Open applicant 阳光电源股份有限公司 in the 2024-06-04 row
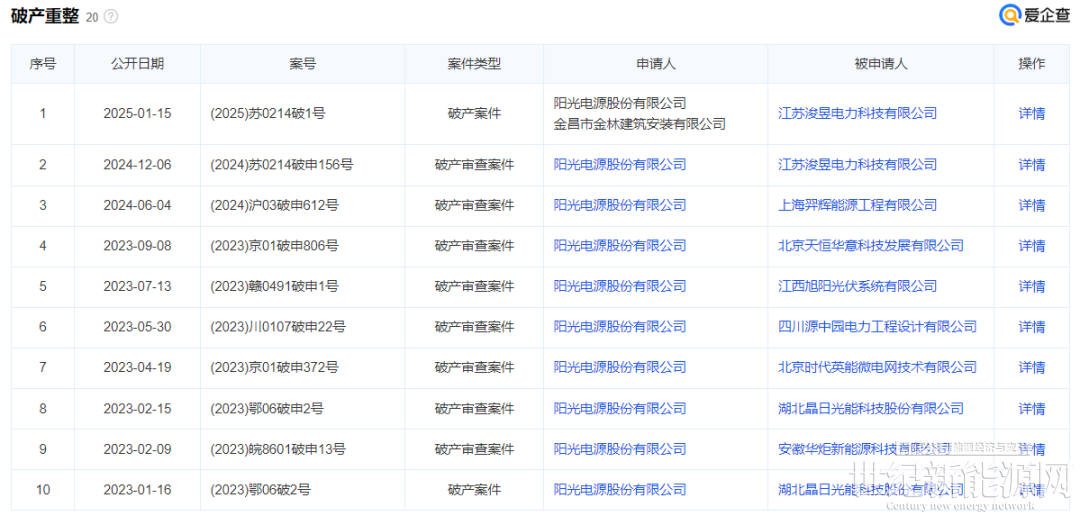 point(620,205)
